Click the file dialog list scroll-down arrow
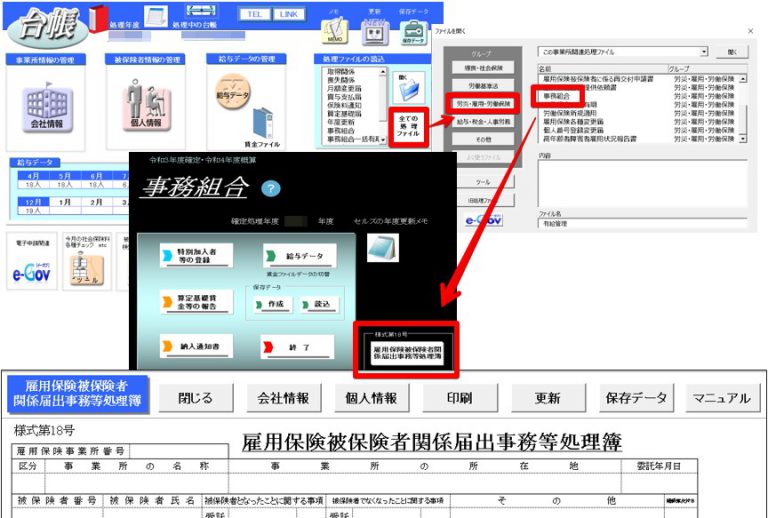The height and width of the screenshot is (518, 768). click(x=744, y=139)
